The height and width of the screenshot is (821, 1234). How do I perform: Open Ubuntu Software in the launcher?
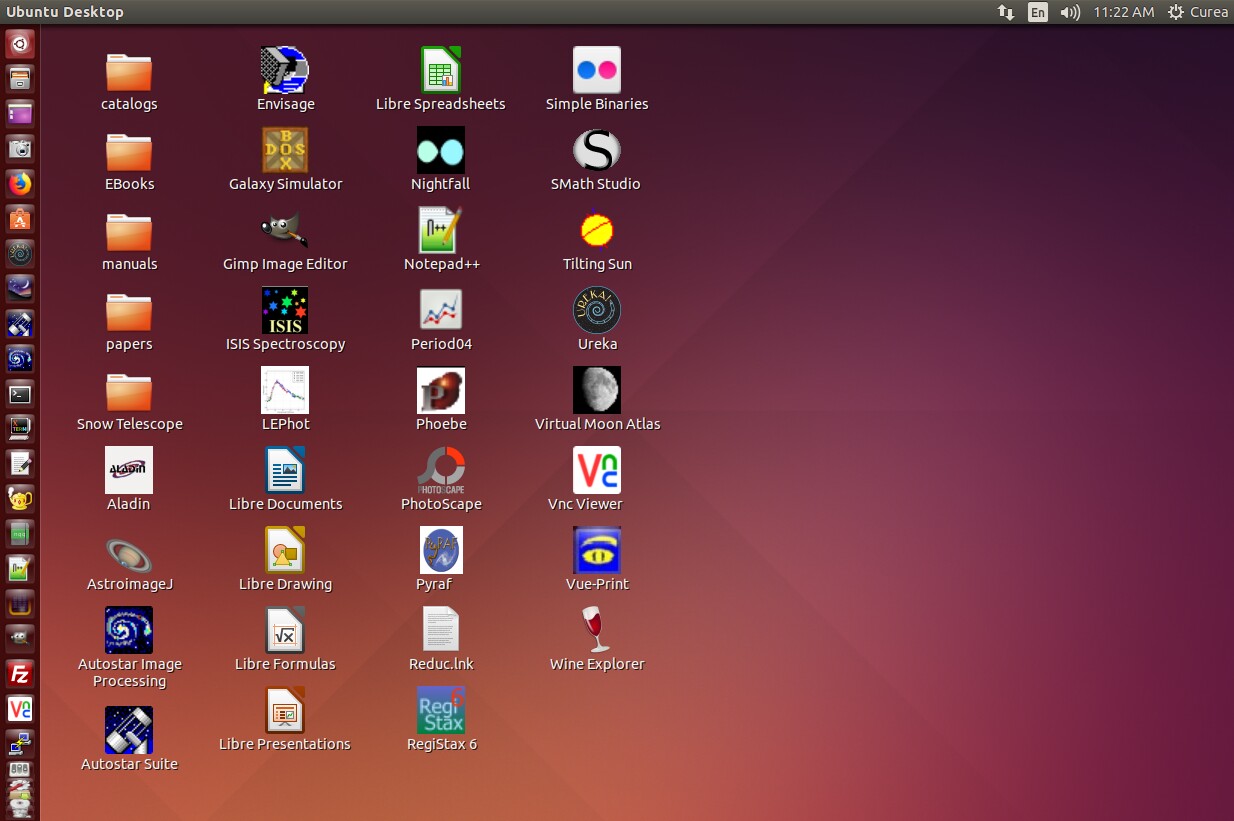(x=20, y=219)
